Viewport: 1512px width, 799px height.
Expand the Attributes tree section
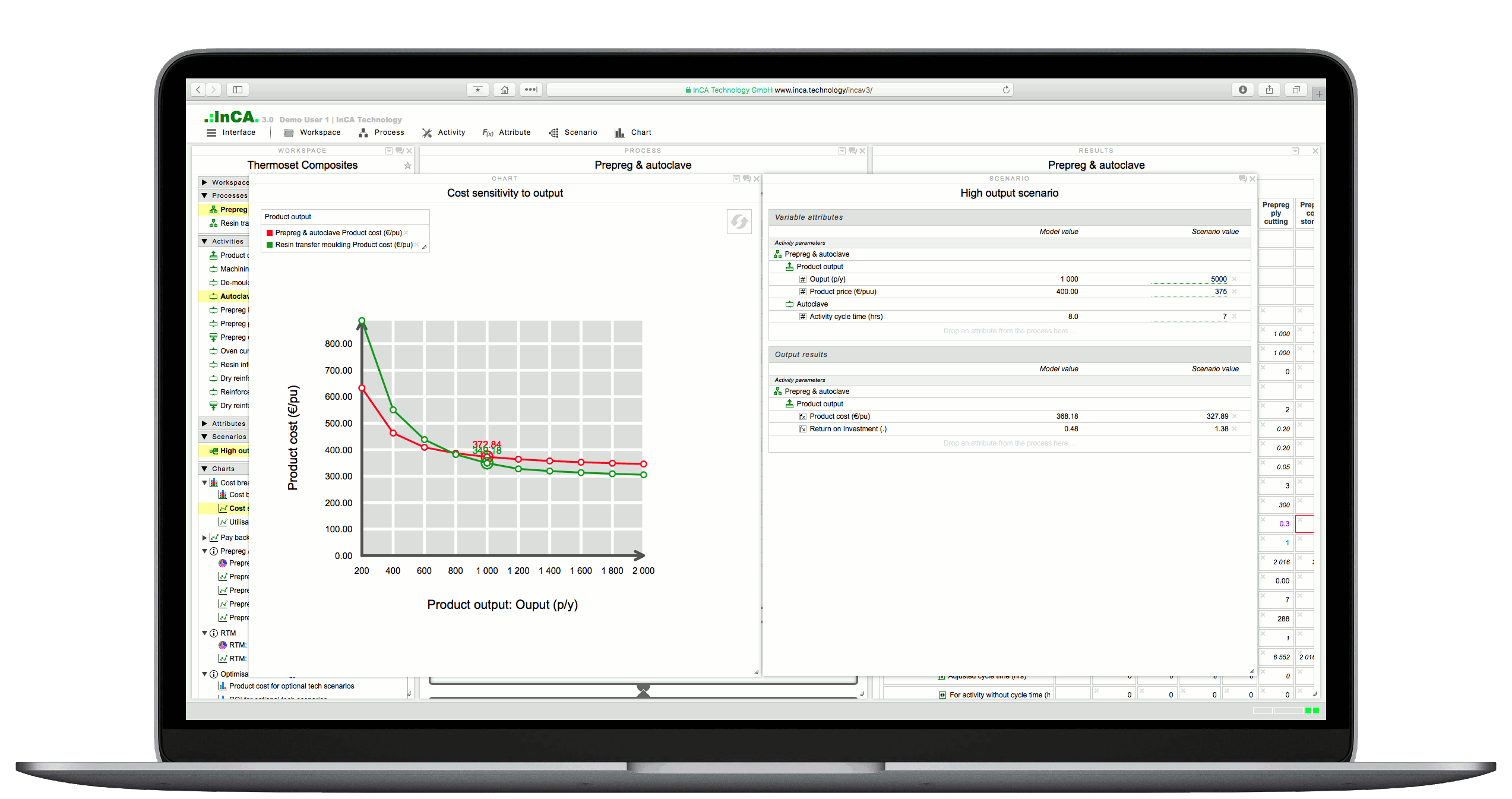[x=204, y=424]
